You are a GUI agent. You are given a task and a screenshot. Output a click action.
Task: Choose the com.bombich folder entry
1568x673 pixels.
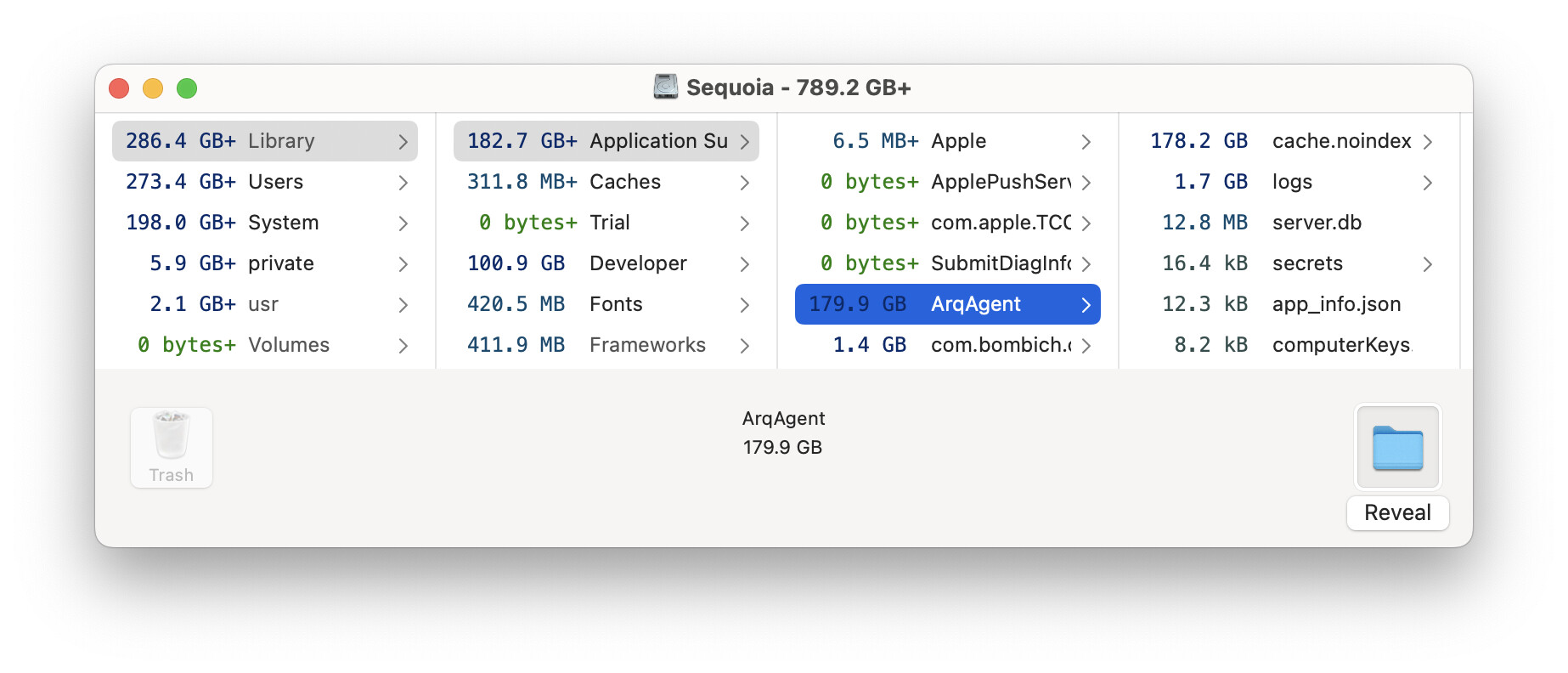pyautogui.click(x=947, y=345)
